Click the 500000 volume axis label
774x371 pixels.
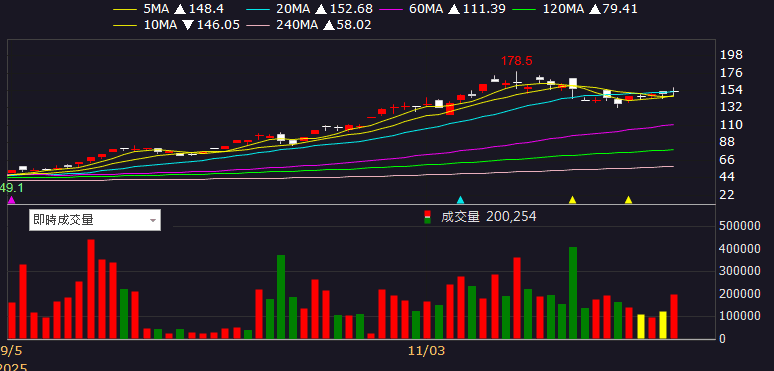pyautogui.click(x=740, y=226)
